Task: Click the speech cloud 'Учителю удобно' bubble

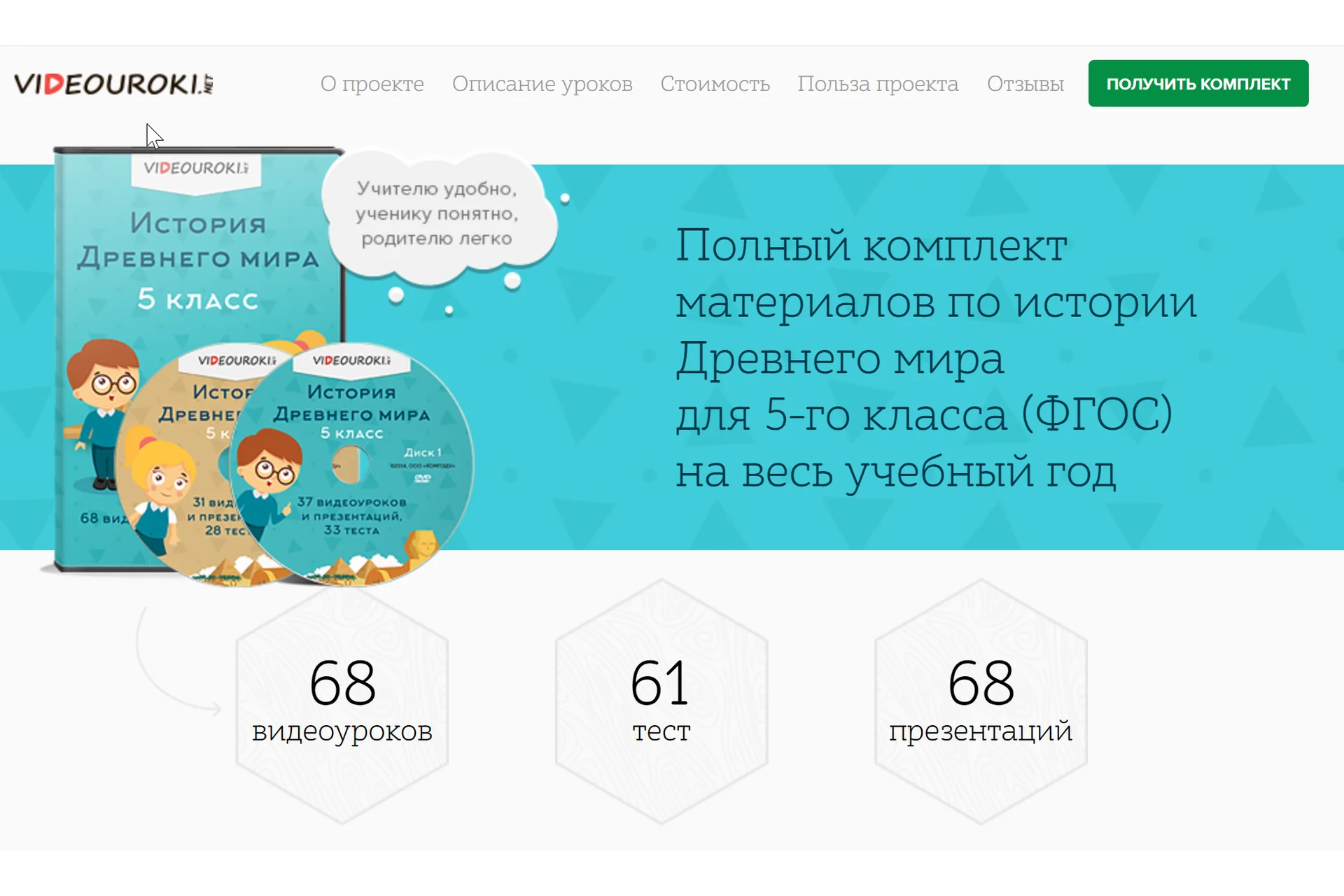Action: (437, 213)
